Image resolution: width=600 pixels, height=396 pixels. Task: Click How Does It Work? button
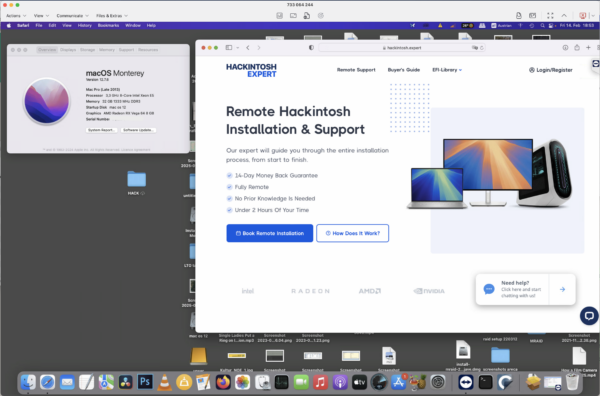[x=352, y=233]
